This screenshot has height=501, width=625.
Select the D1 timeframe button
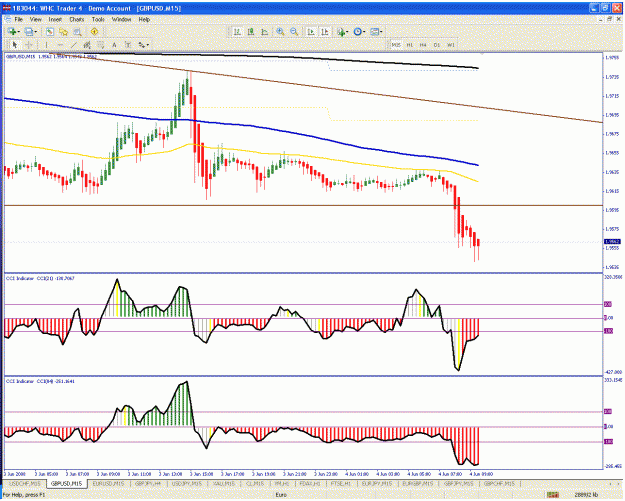[437, 45]
